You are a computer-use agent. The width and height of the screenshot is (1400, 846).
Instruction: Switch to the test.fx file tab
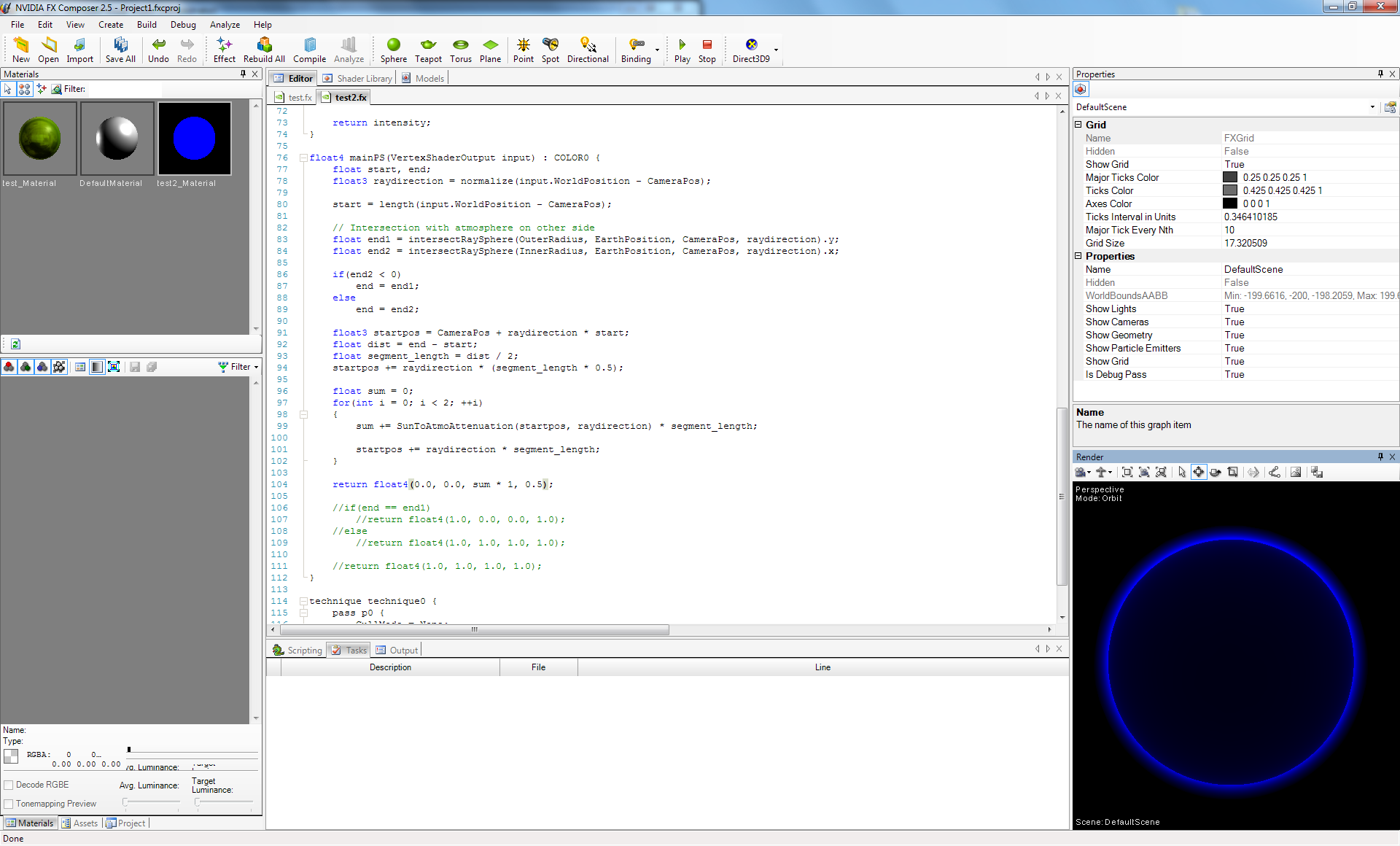tap(295, 97)
